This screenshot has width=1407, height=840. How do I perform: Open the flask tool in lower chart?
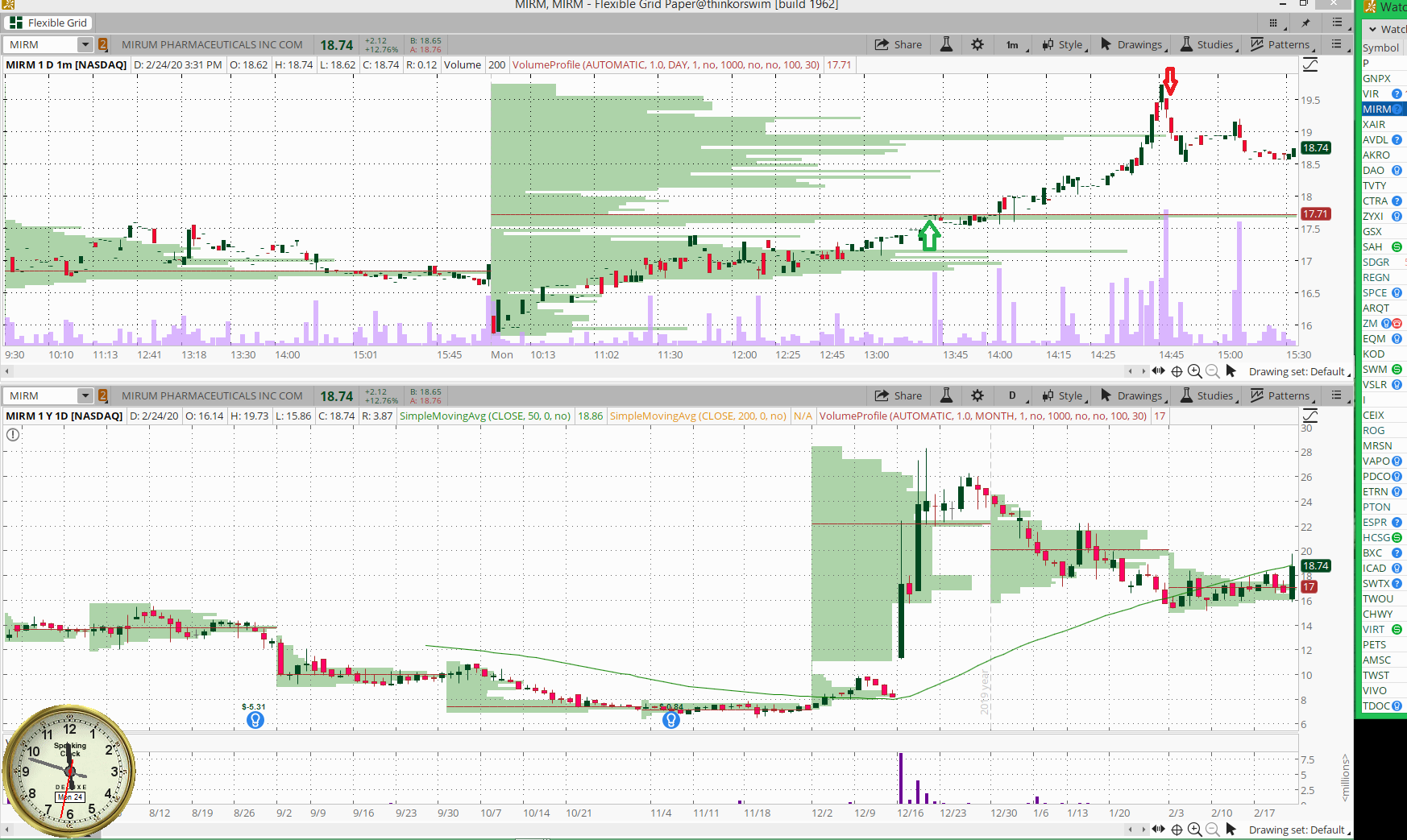click(947, 396)
